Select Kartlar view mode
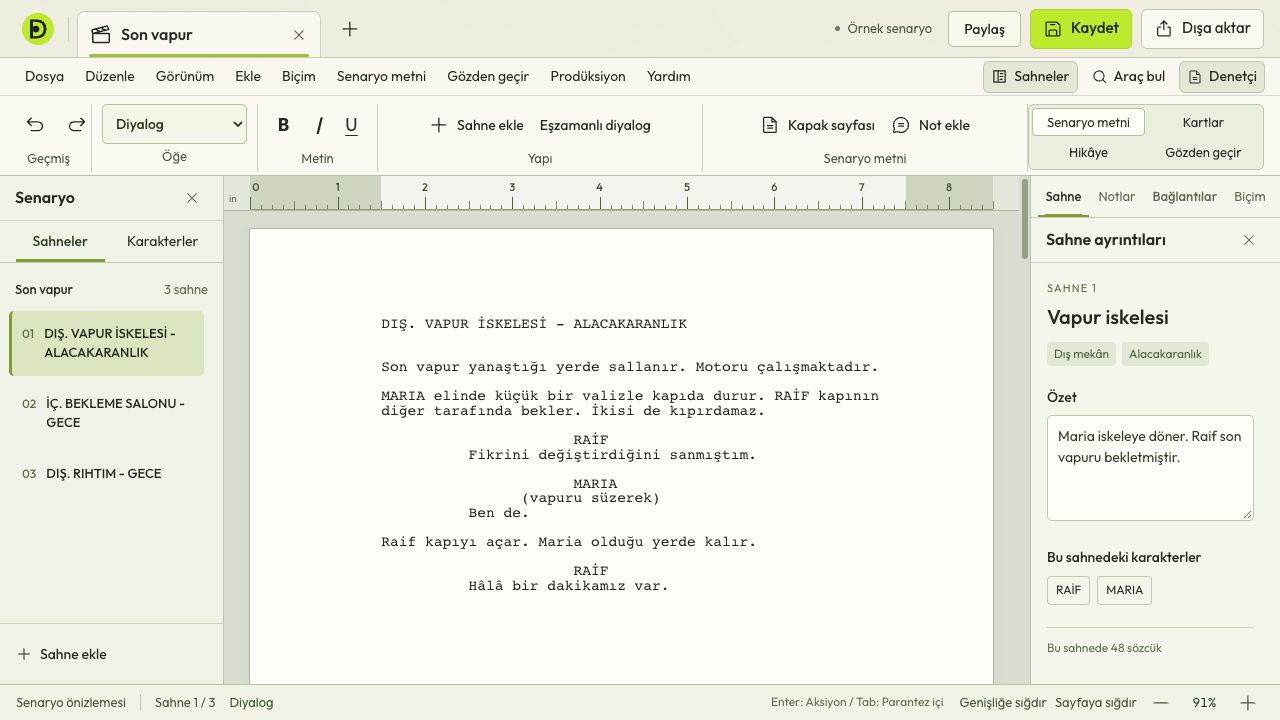The image size is (1280, 720). (1203, 122)
